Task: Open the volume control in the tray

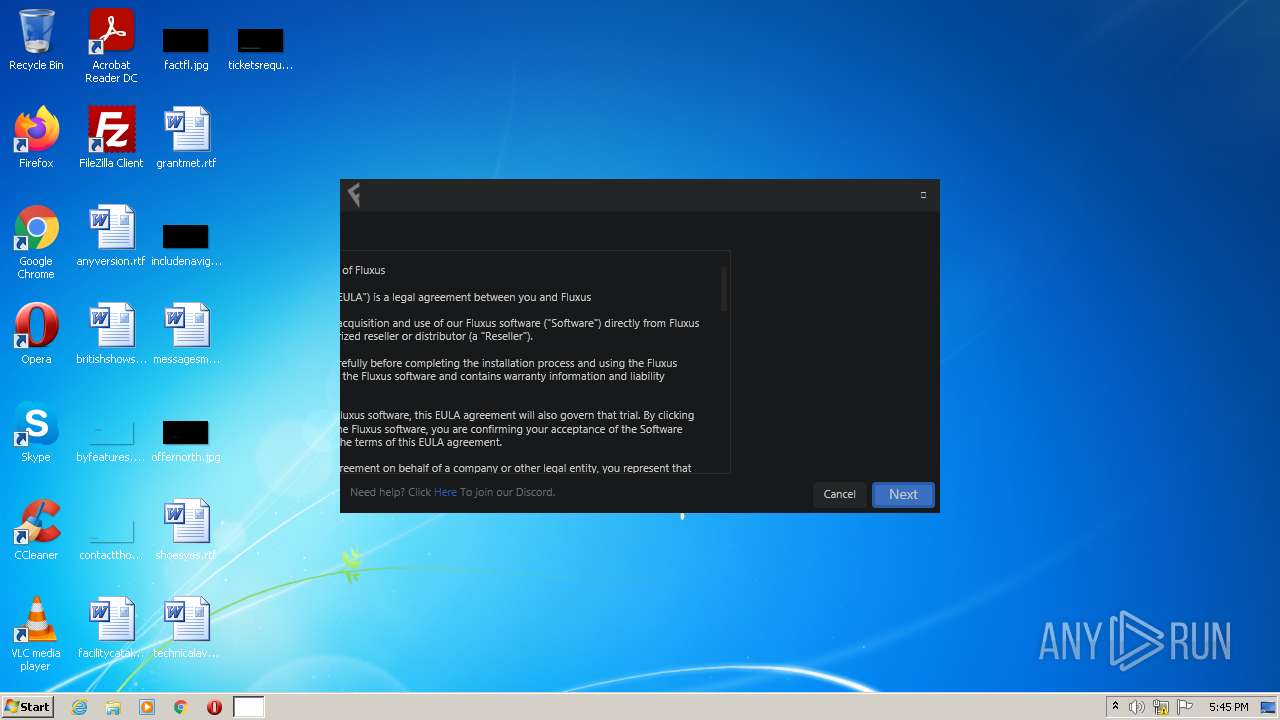Action: point(1137,707)
